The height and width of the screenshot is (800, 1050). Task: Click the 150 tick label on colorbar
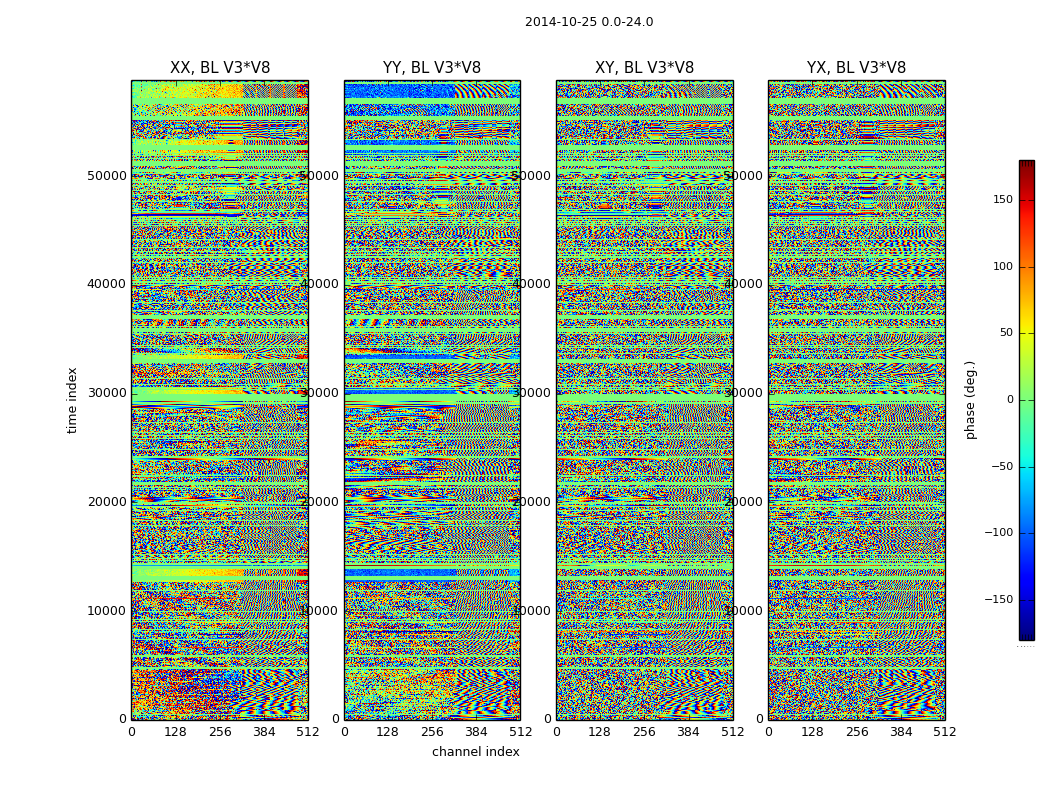point(1001,200)
